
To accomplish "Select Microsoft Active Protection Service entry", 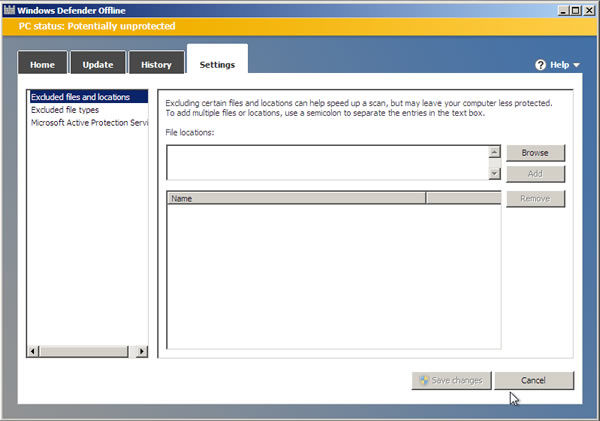I will [89, 123].
